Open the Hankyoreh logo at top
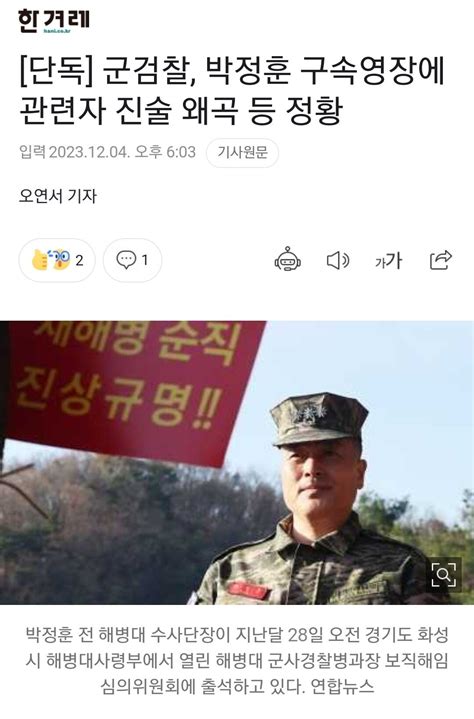Viewport: 474px width, 719px height. pos(54,21)
